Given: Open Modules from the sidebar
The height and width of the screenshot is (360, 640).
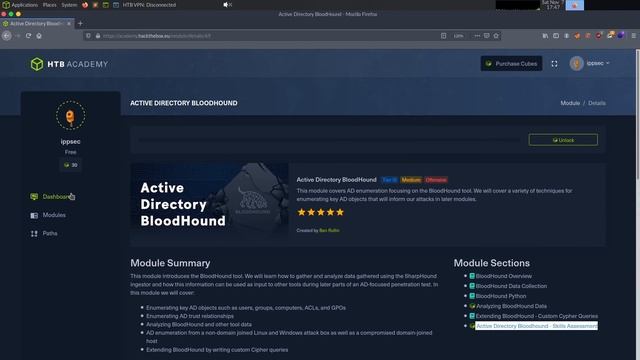Looking at the screenshot, I should 54,215.
